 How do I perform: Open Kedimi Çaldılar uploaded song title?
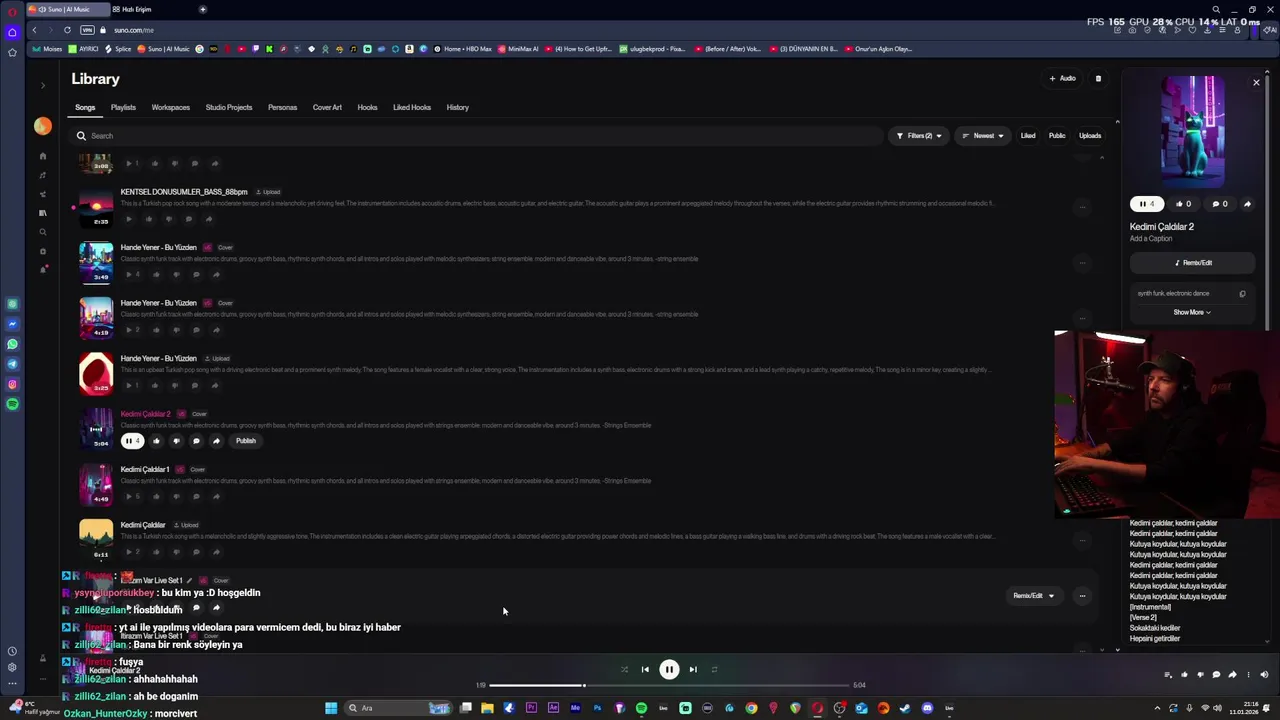(143, 525)
